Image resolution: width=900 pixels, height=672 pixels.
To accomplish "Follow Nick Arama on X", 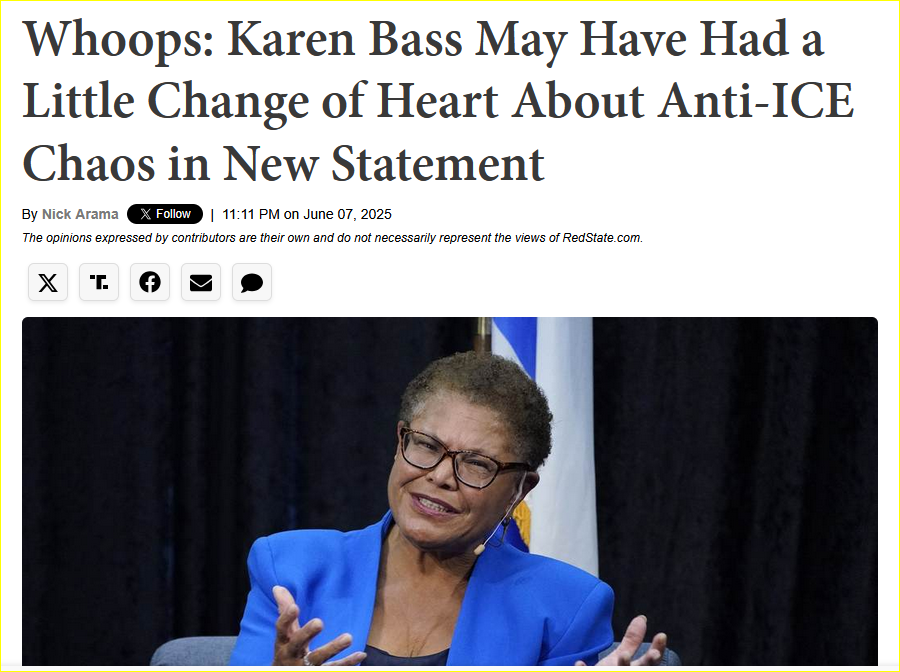I will tap(165, 214).
